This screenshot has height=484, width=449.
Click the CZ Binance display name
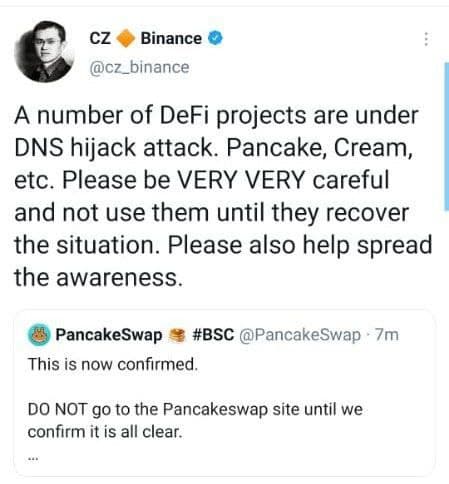pos(156,38)
